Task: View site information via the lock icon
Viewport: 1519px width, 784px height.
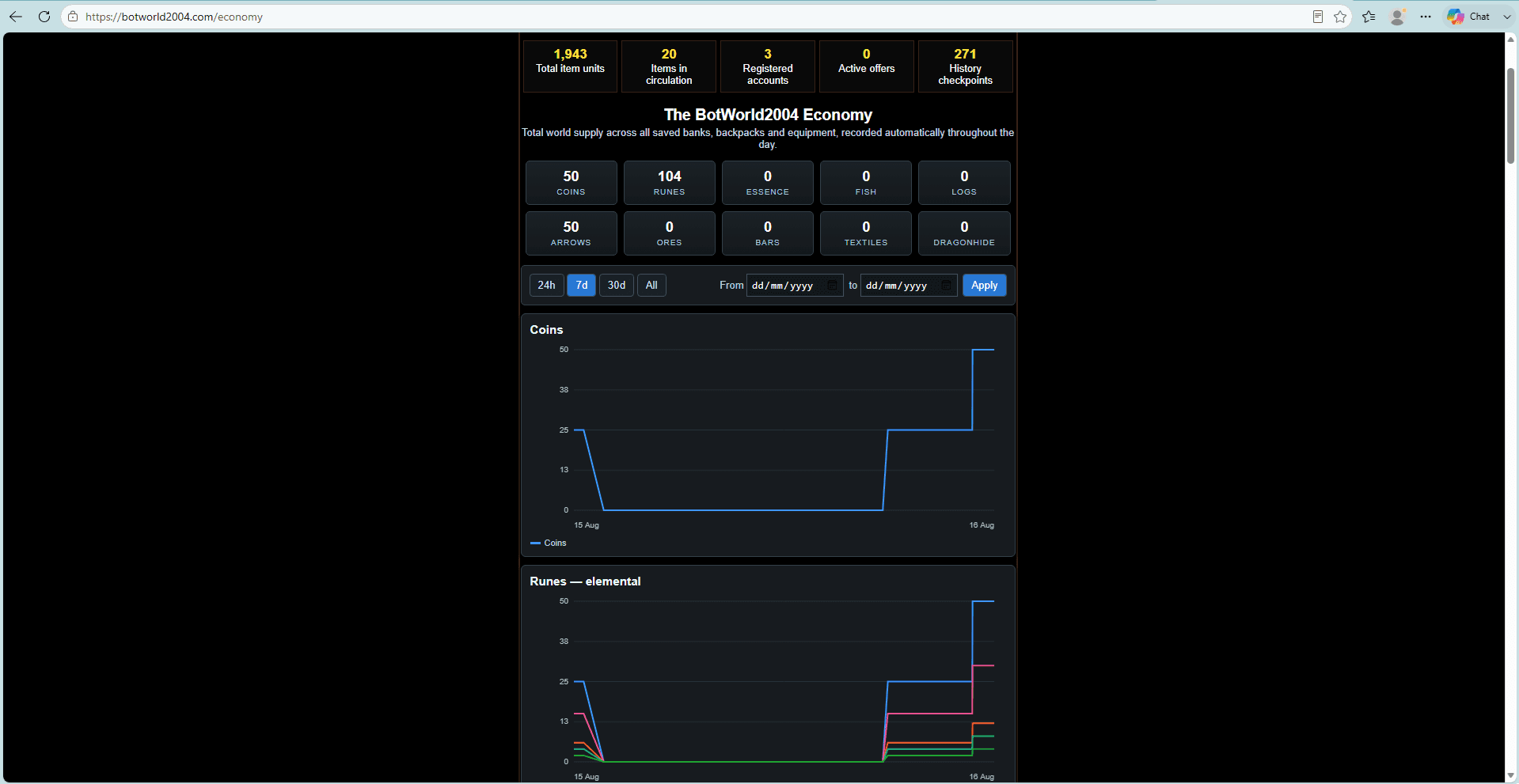Action: 73,17
